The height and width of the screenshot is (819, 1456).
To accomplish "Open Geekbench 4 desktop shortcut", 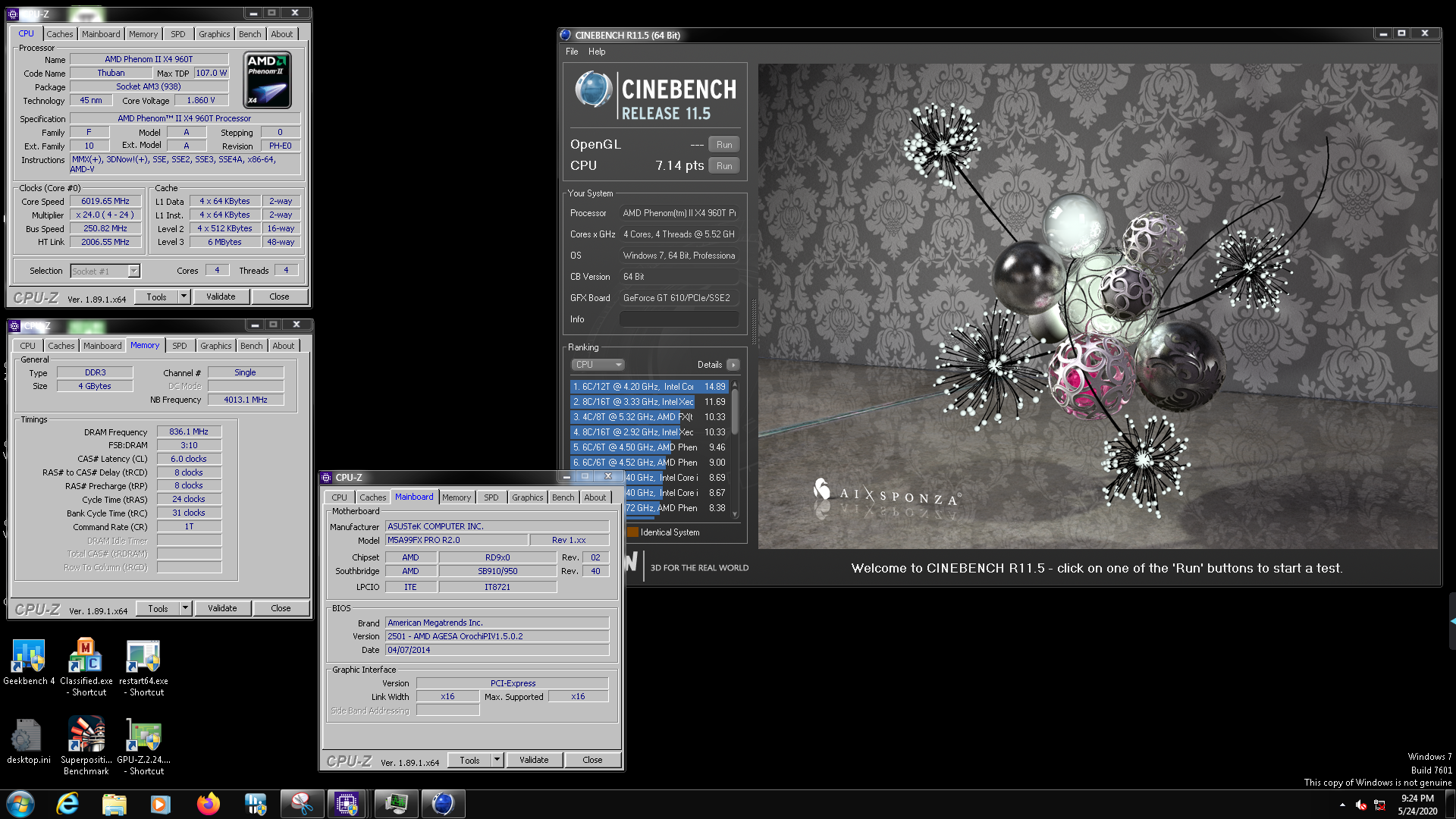I will (28, 661).
